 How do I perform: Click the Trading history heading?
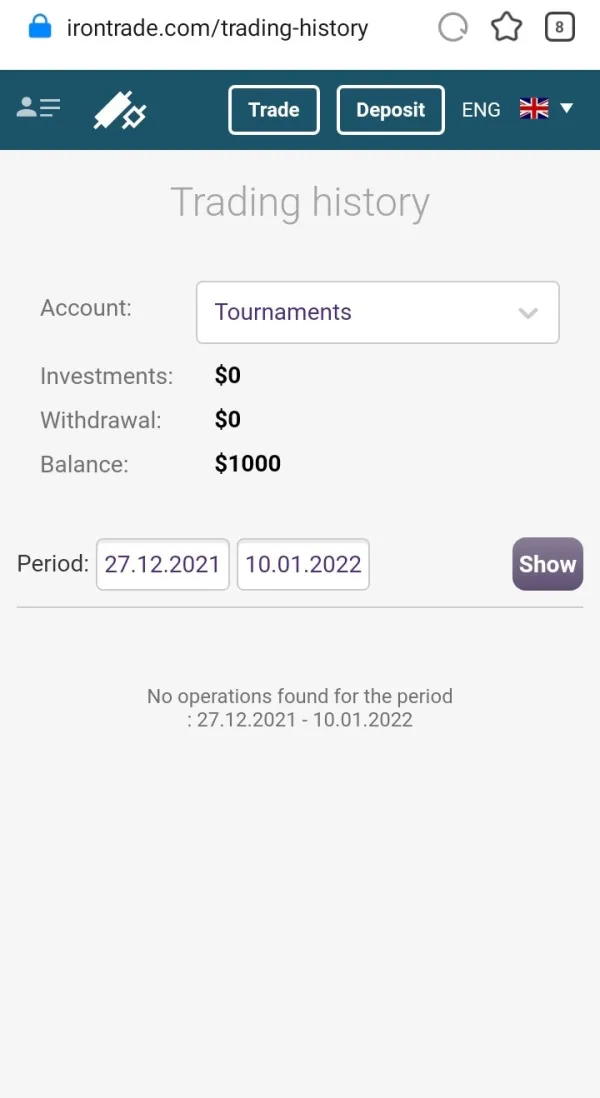300,202
